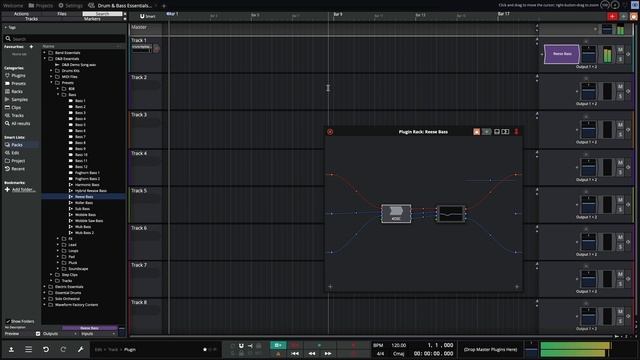
Task: Click the red icon at right of Plugin Rack title bar
Action: 516,132
